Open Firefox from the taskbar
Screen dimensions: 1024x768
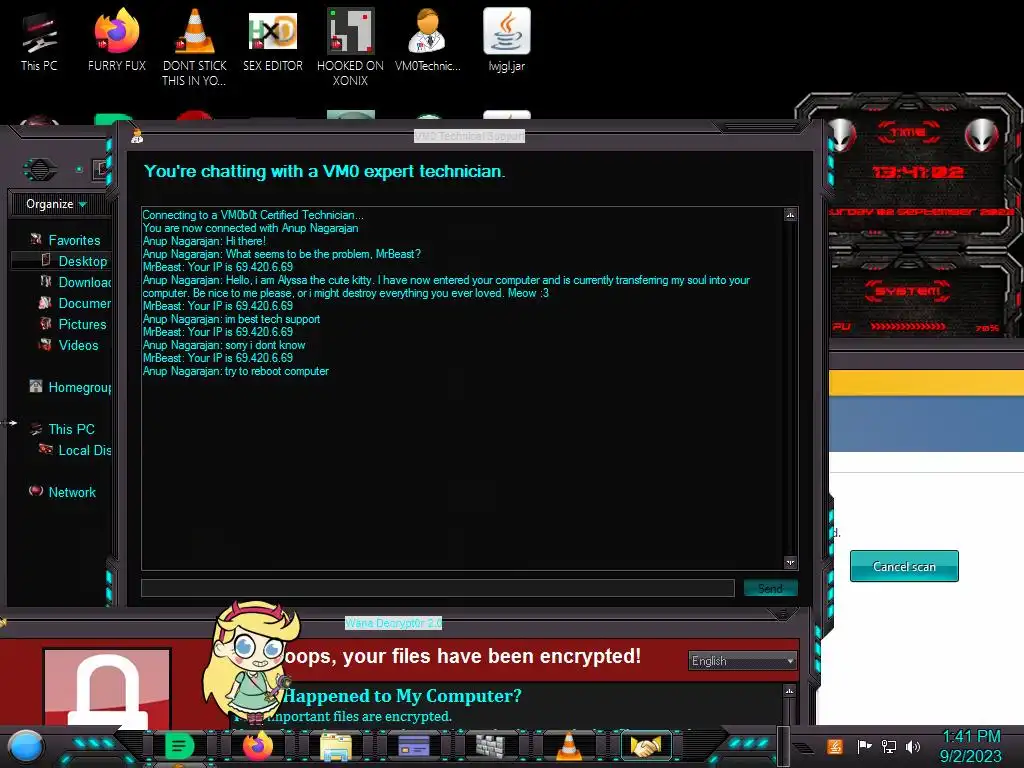pyautogui.click(x=258, y=746)
